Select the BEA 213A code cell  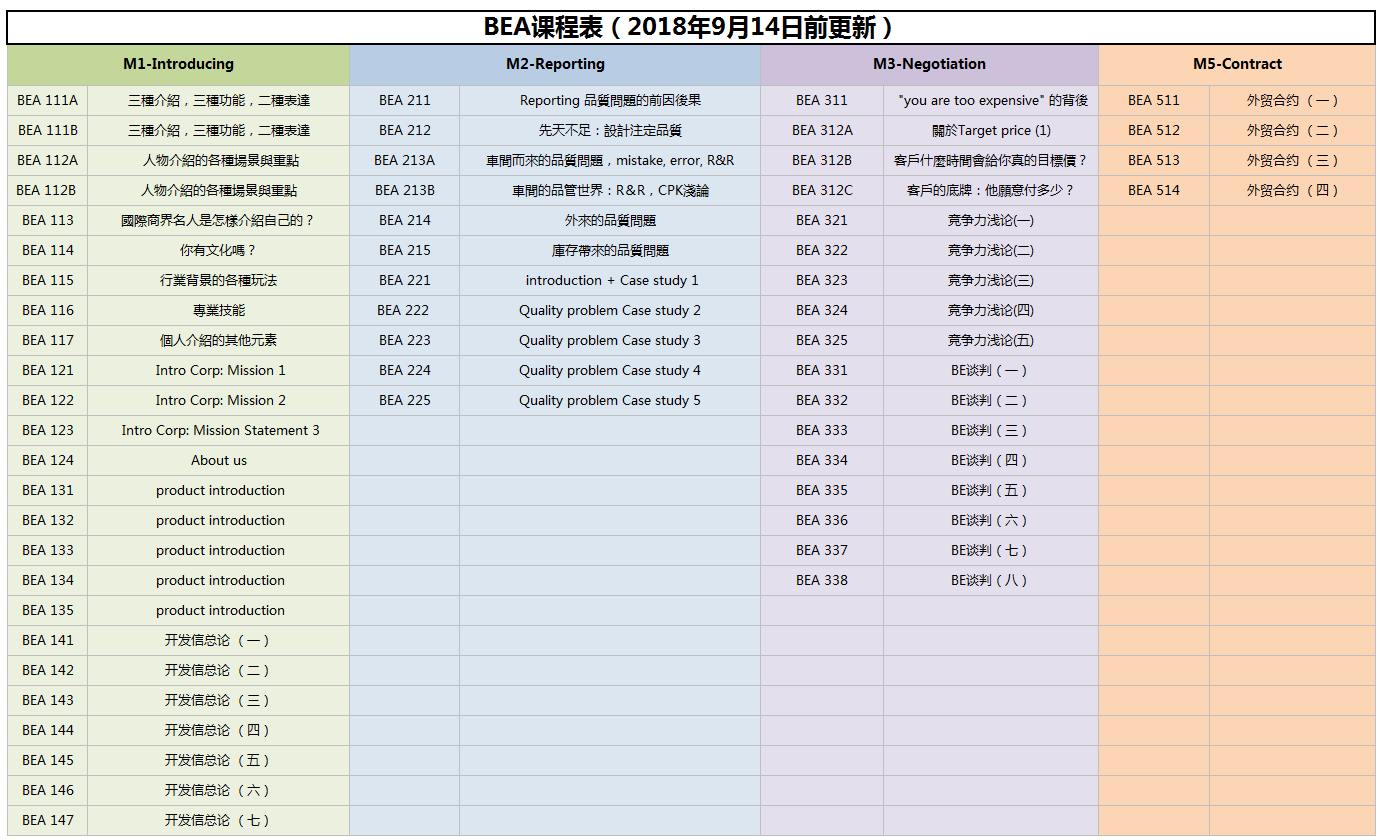404,160
